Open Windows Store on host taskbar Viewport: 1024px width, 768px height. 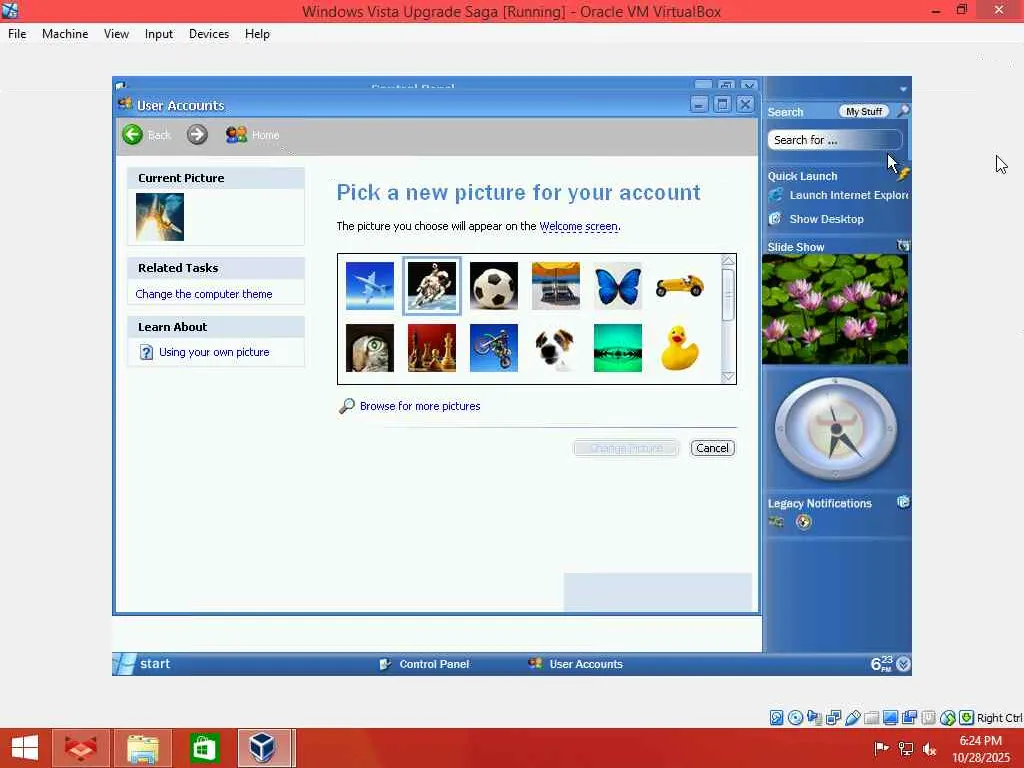tap(204, 748)
